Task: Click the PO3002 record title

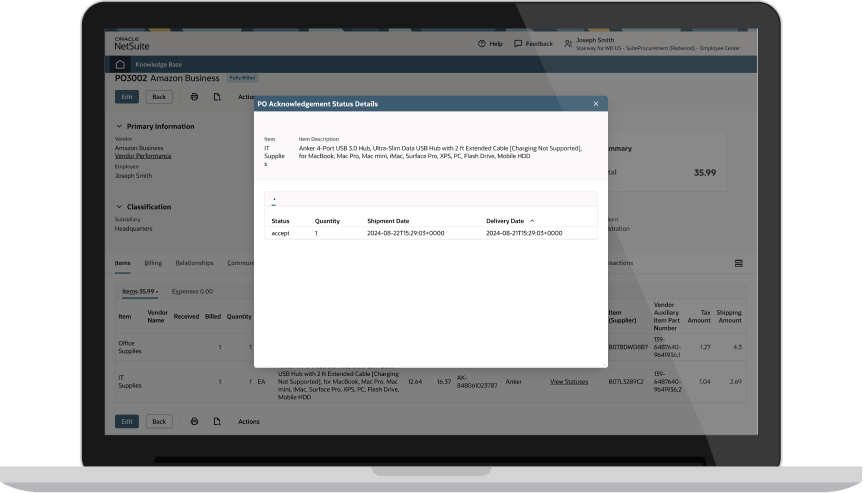Action: tap(131, 78)
